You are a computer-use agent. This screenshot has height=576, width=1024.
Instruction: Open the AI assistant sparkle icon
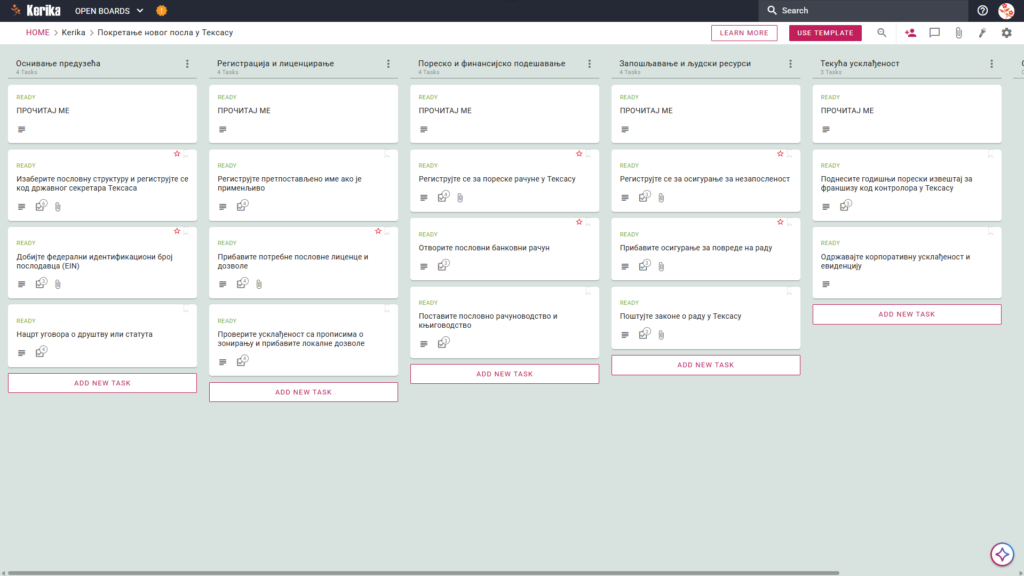coord(1002,554)
